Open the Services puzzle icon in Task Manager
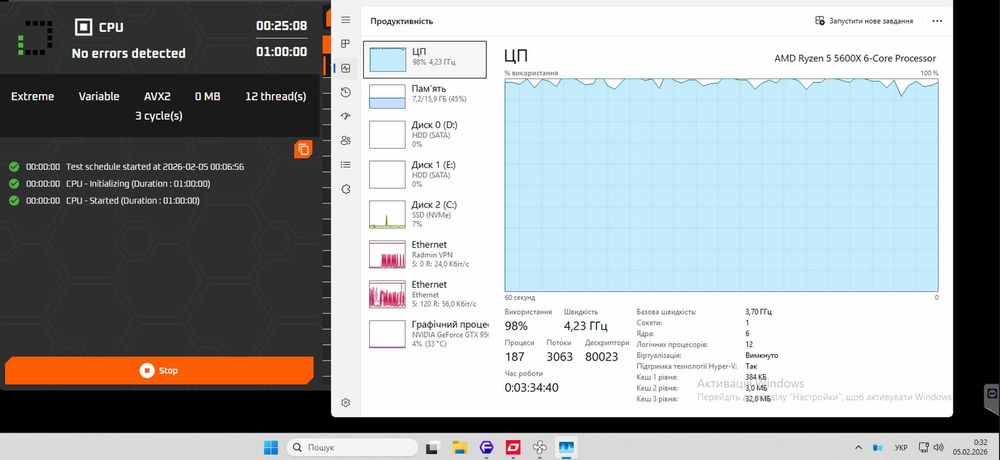The width and height of the screenshot is (1000, 460). click(x=346, y=189)
